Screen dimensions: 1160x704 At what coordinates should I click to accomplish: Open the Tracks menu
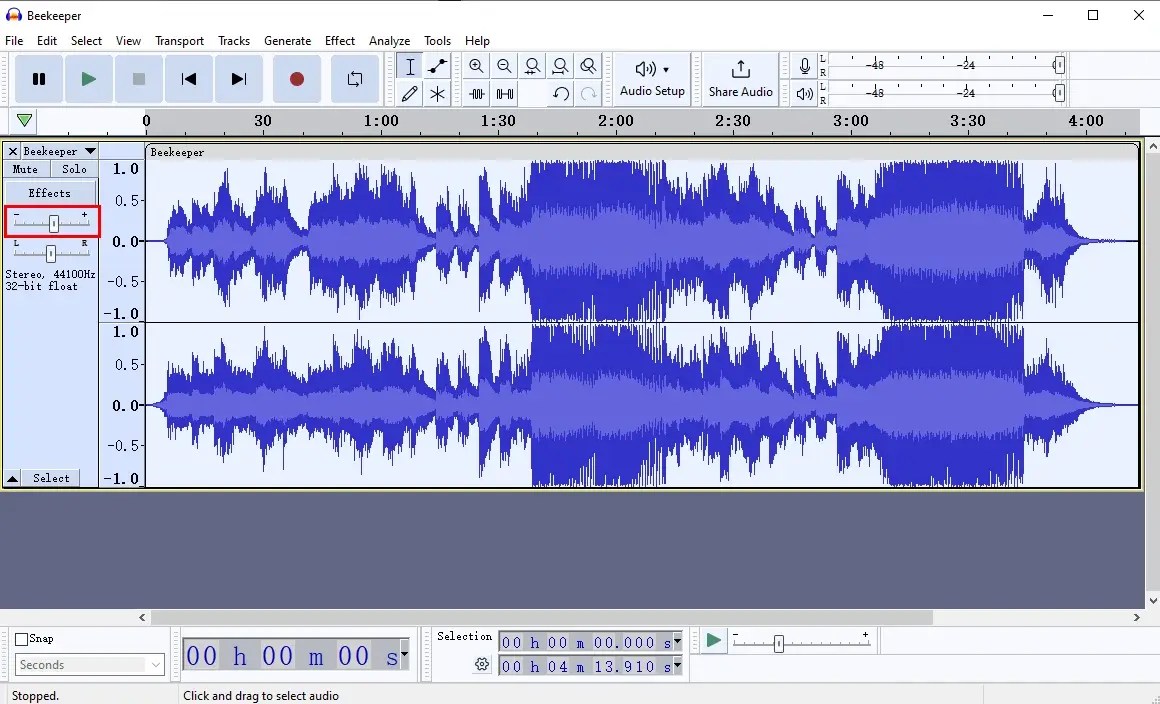pyautogui.click(x=234, y=41)
